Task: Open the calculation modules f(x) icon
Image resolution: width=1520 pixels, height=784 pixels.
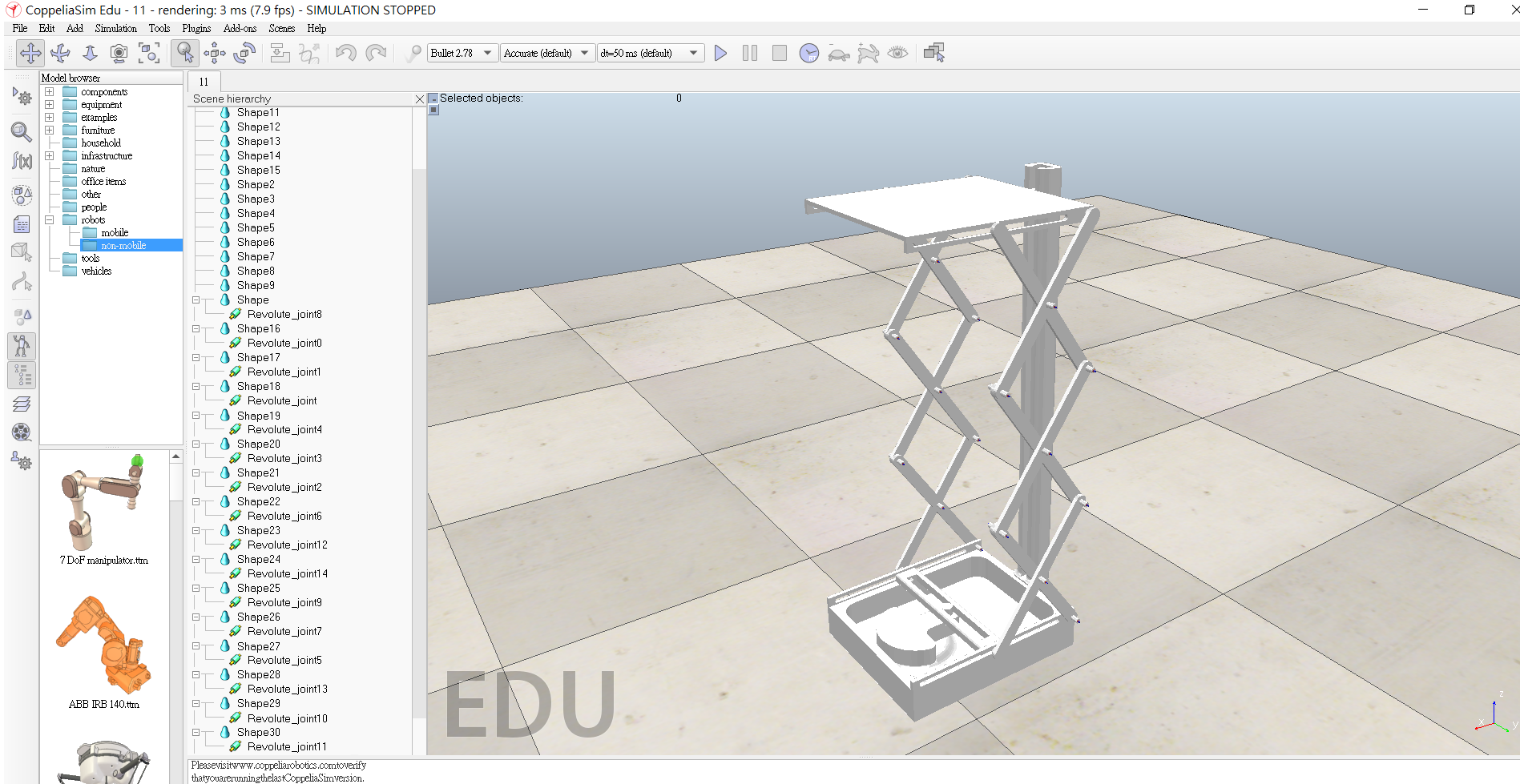Action: pos(22,161)
